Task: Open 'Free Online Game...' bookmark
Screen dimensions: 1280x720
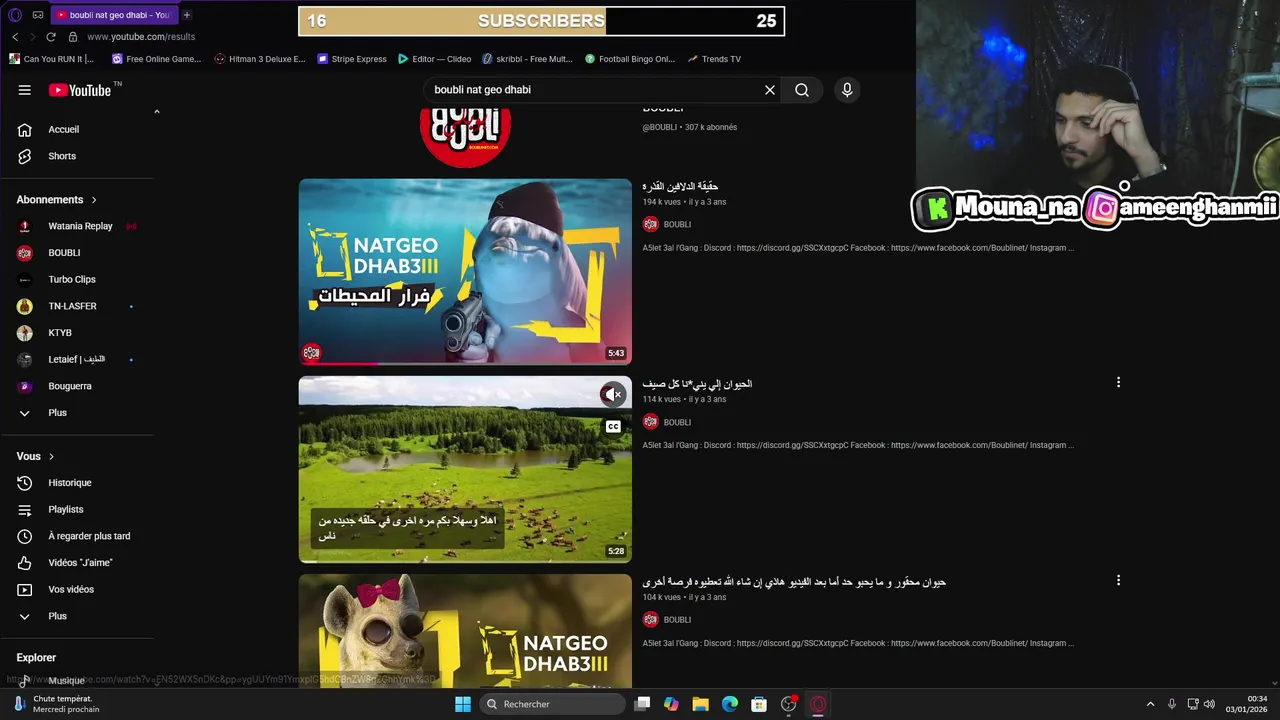Action: click(157, 59)
